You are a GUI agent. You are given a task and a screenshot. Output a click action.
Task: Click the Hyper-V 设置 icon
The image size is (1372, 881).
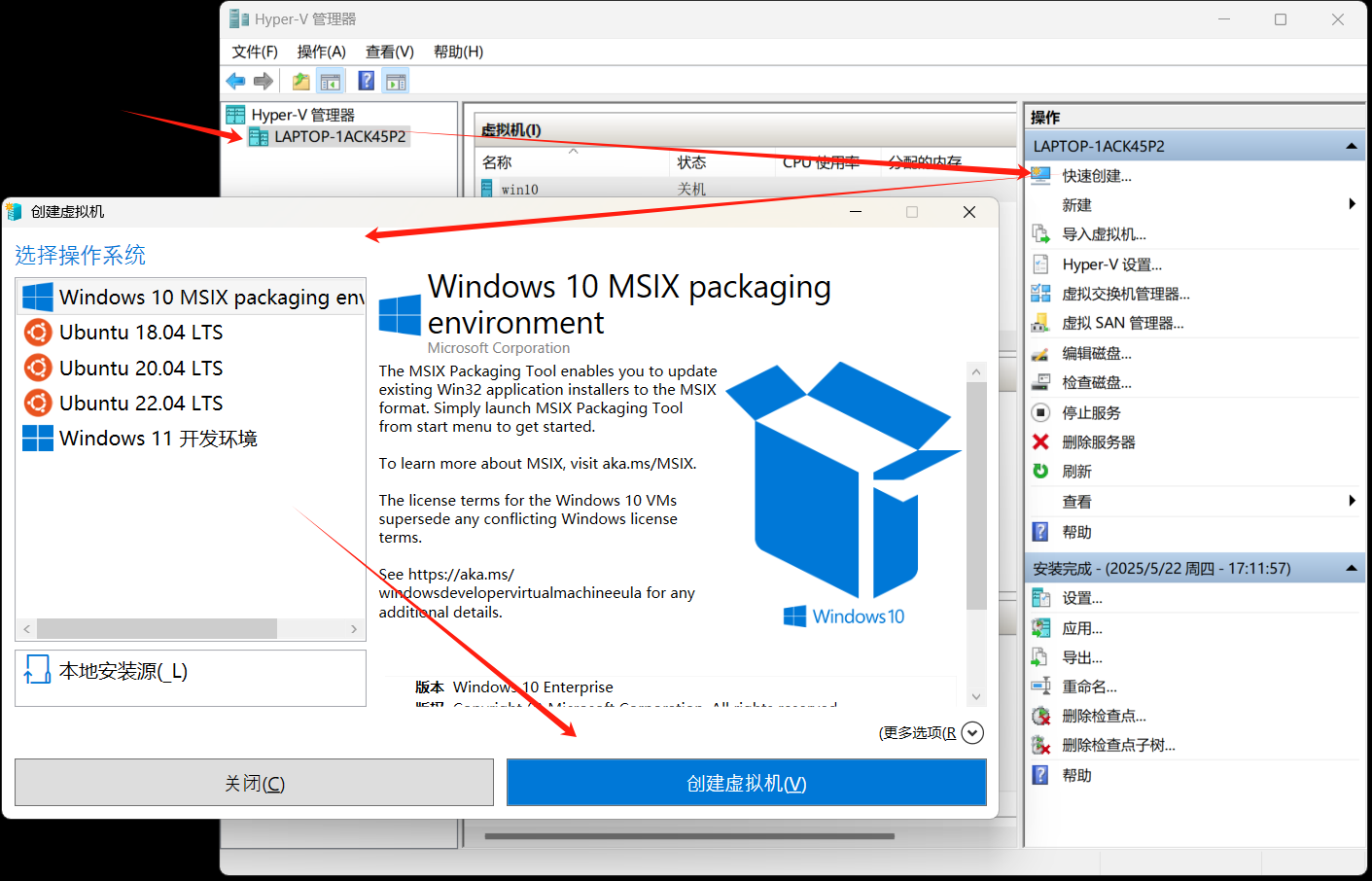click(1040, 264)
